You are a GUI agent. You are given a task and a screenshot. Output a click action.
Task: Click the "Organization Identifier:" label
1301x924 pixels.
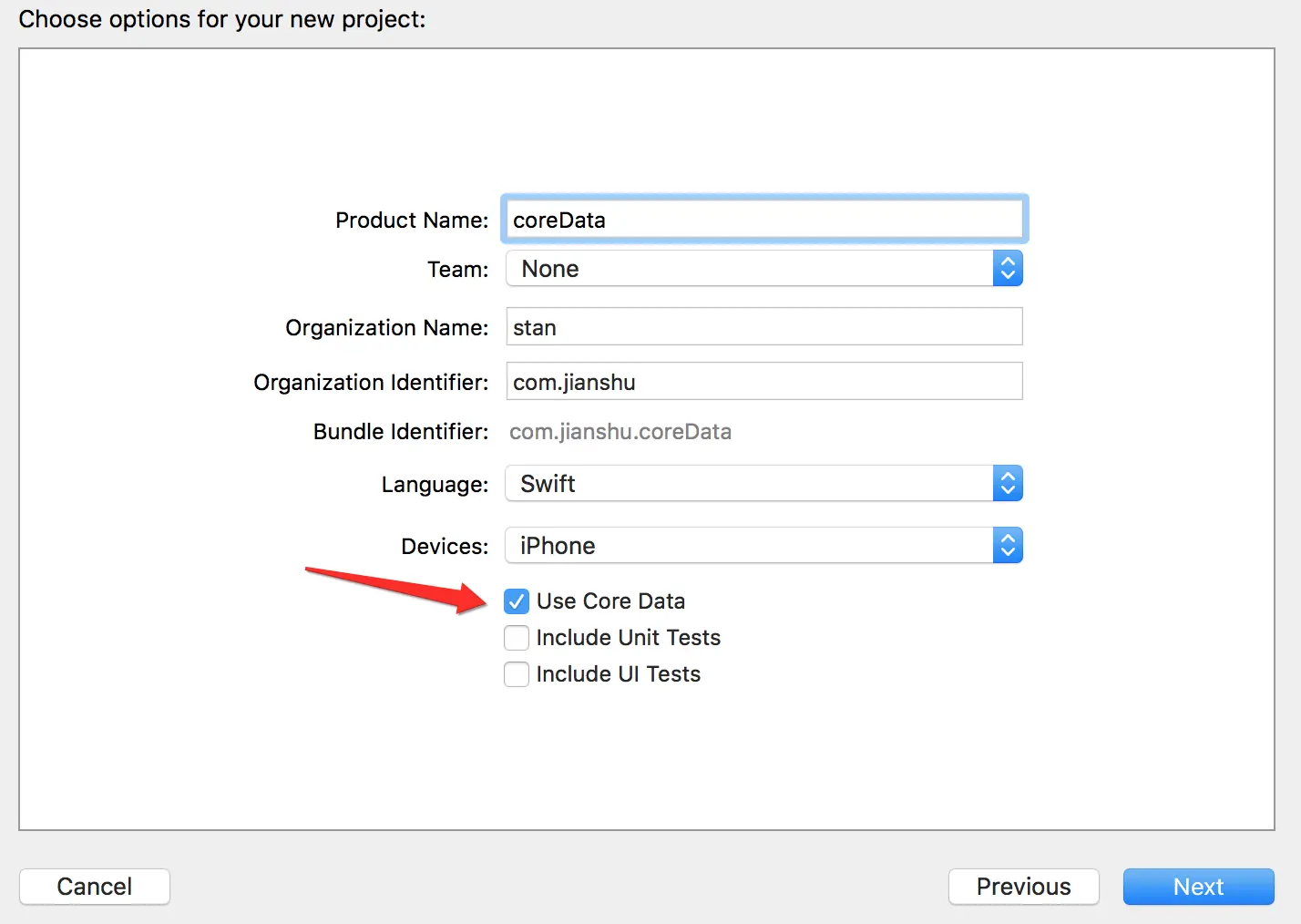[371, 383]
